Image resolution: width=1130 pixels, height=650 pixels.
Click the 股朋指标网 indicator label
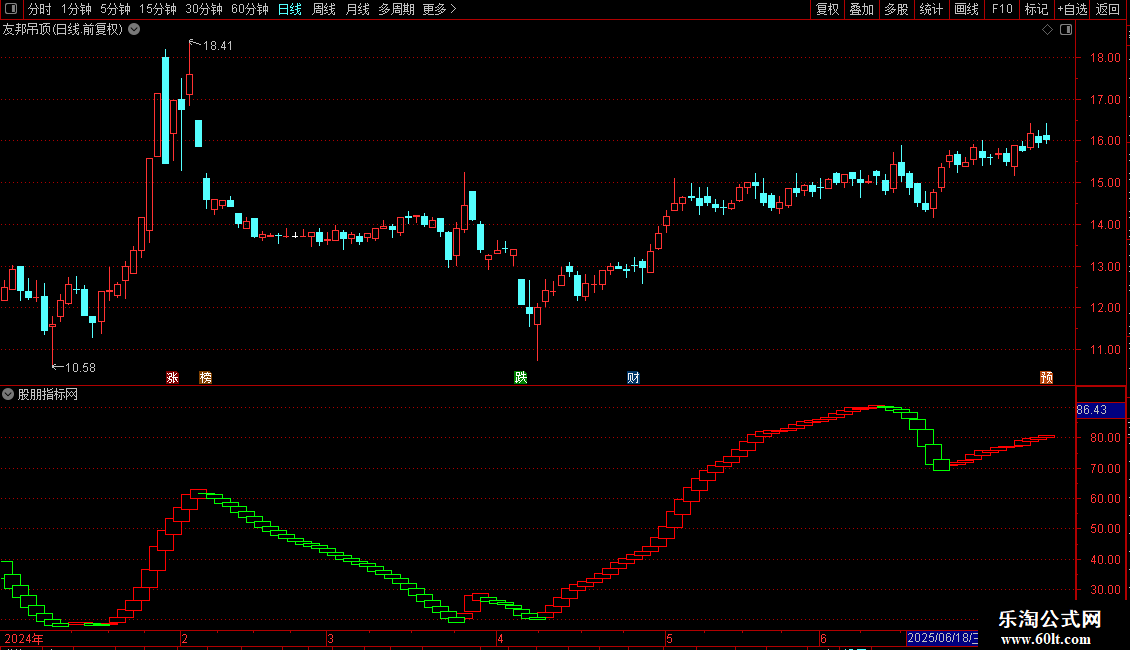(48, 394)
